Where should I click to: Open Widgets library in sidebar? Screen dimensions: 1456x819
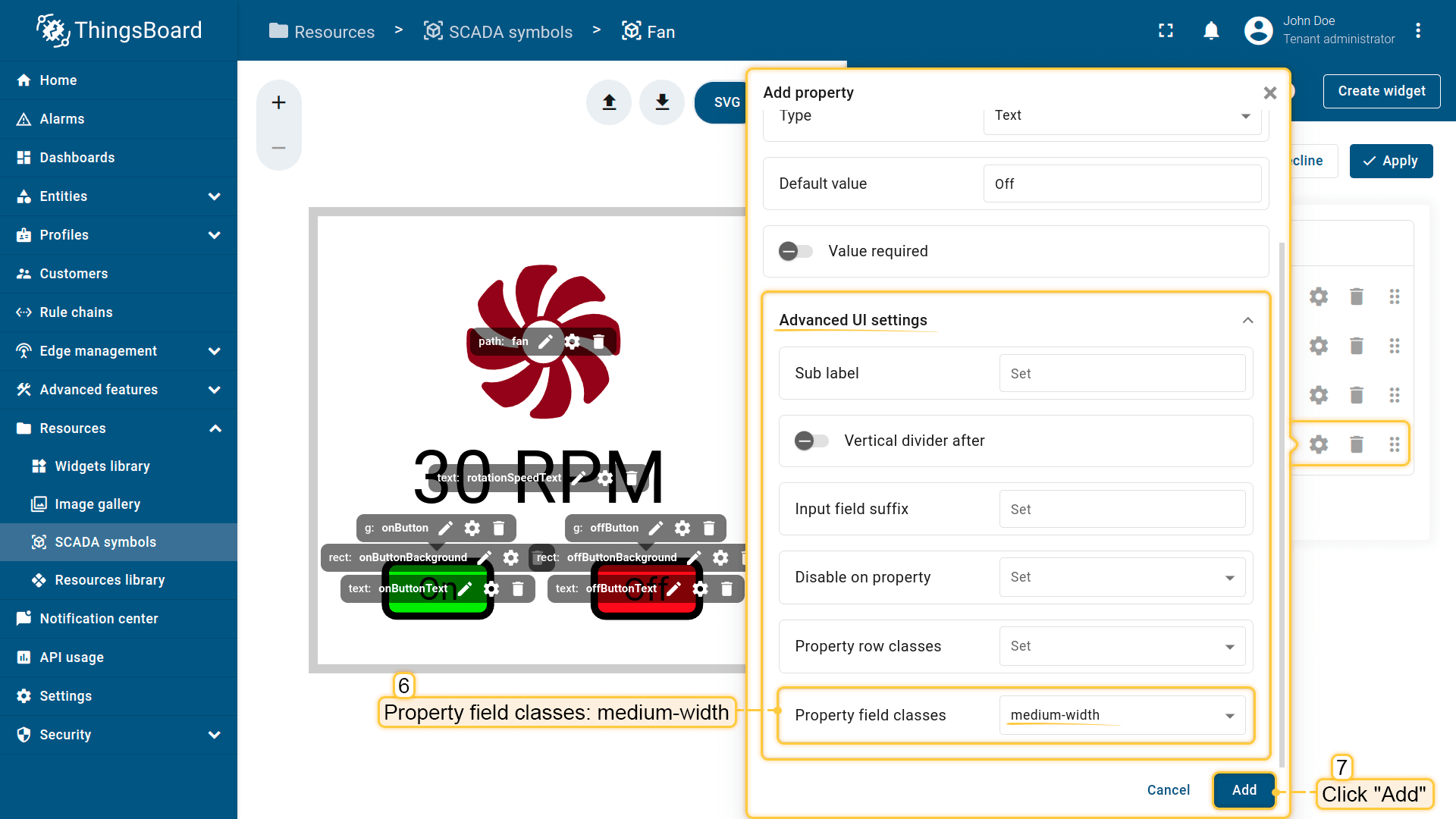point(102,466)
